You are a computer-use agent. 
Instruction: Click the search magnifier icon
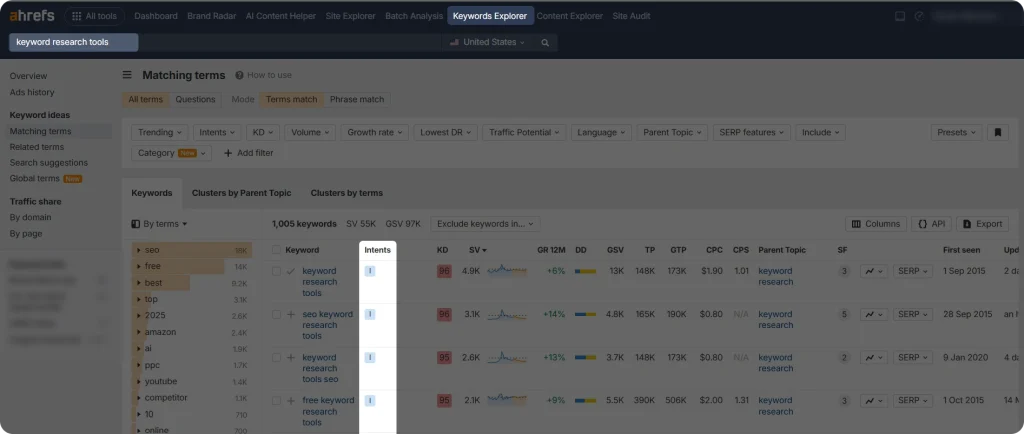pyautogui.click(x=545, y=42)
